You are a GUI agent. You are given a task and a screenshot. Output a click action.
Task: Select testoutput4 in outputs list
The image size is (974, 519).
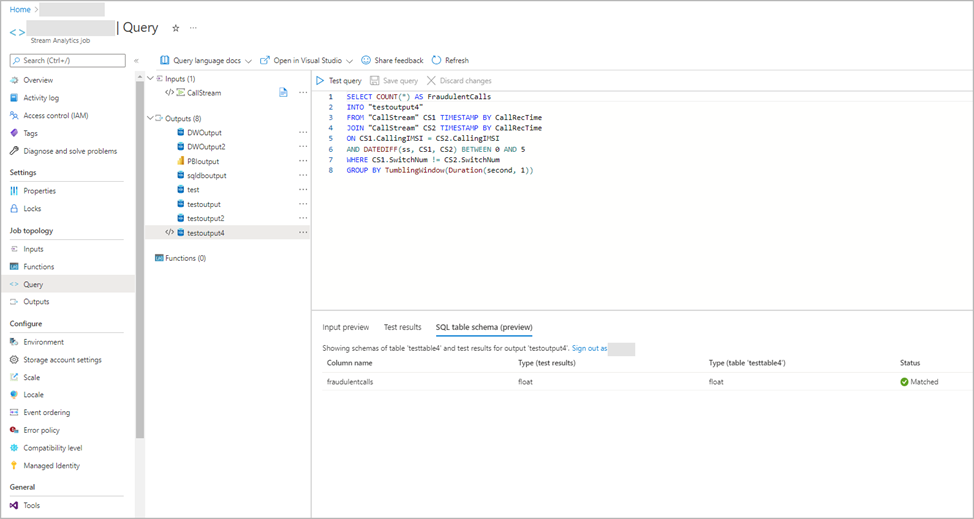pos(206,233)
